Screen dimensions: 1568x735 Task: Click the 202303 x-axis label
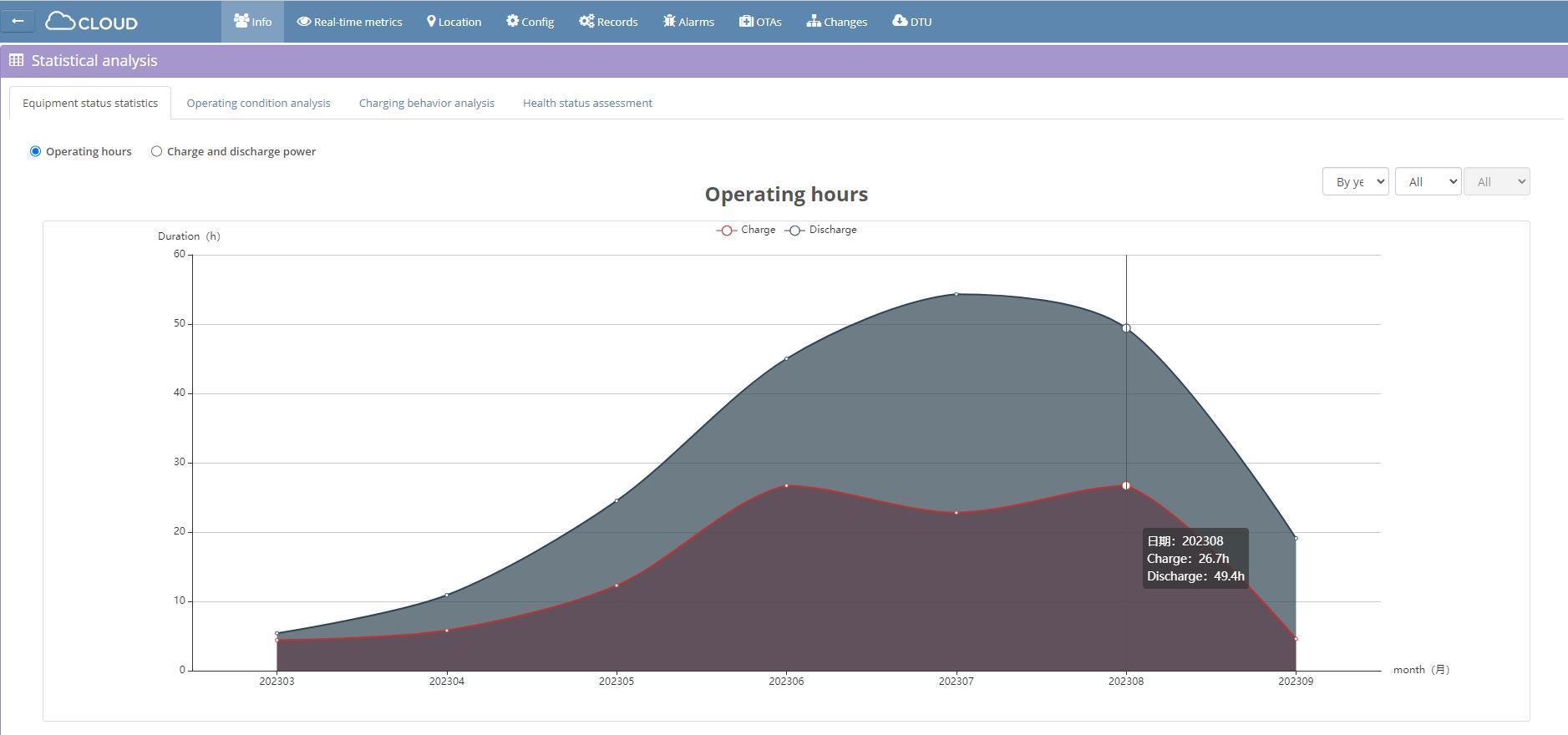pyautogui.click(x=277, y=682)
